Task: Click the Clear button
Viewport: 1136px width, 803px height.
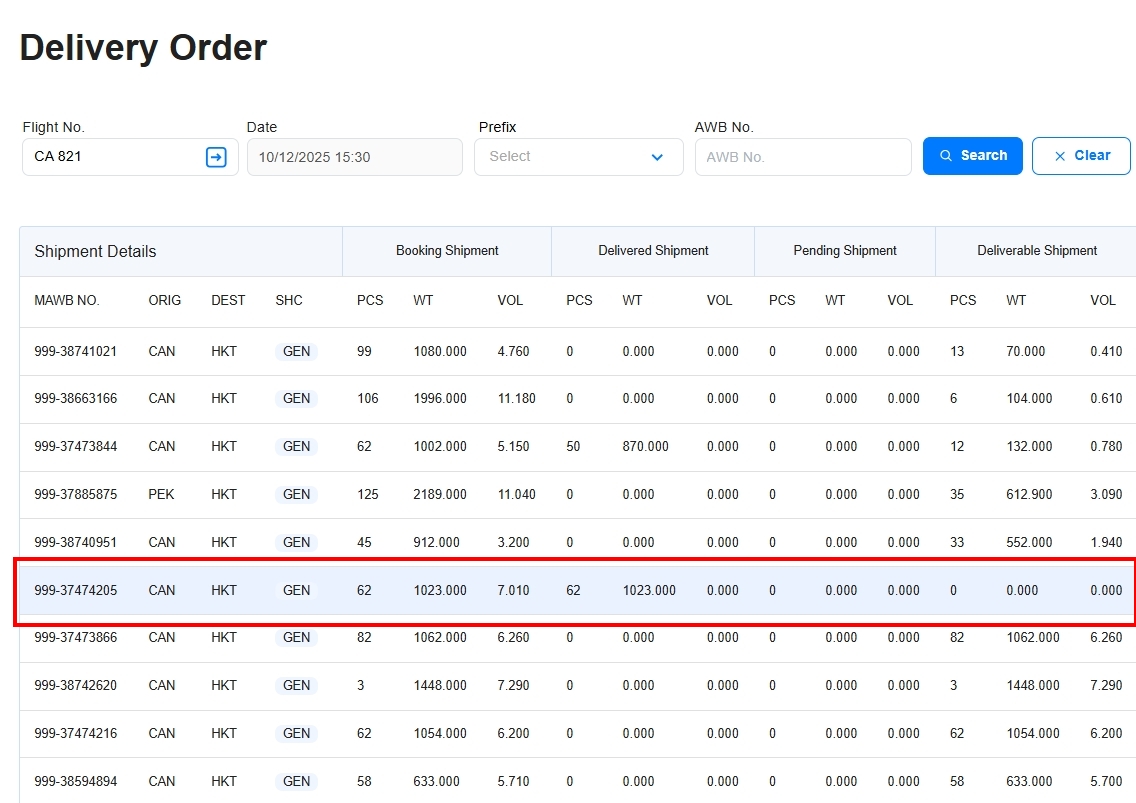Action: (x=1081, y=156)
